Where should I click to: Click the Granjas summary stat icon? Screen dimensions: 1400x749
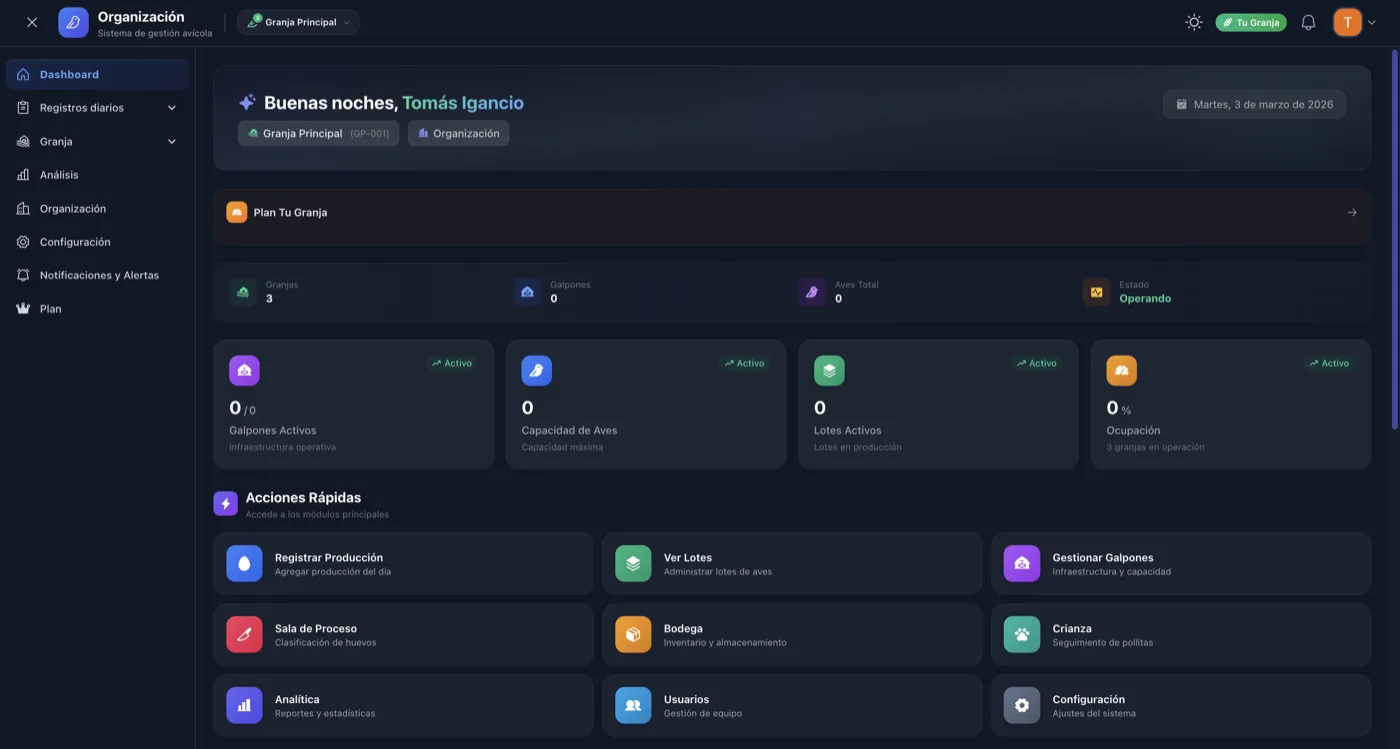[x=243, y=292]
